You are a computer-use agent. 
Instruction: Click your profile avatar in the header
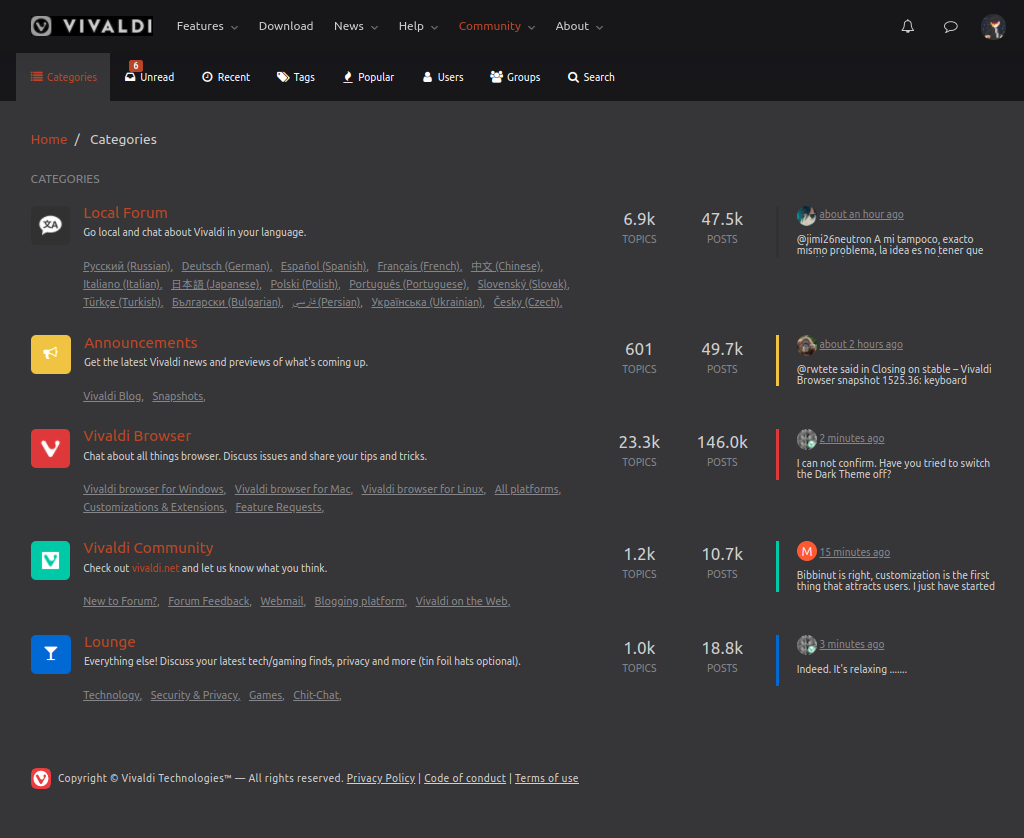(993, 26)
